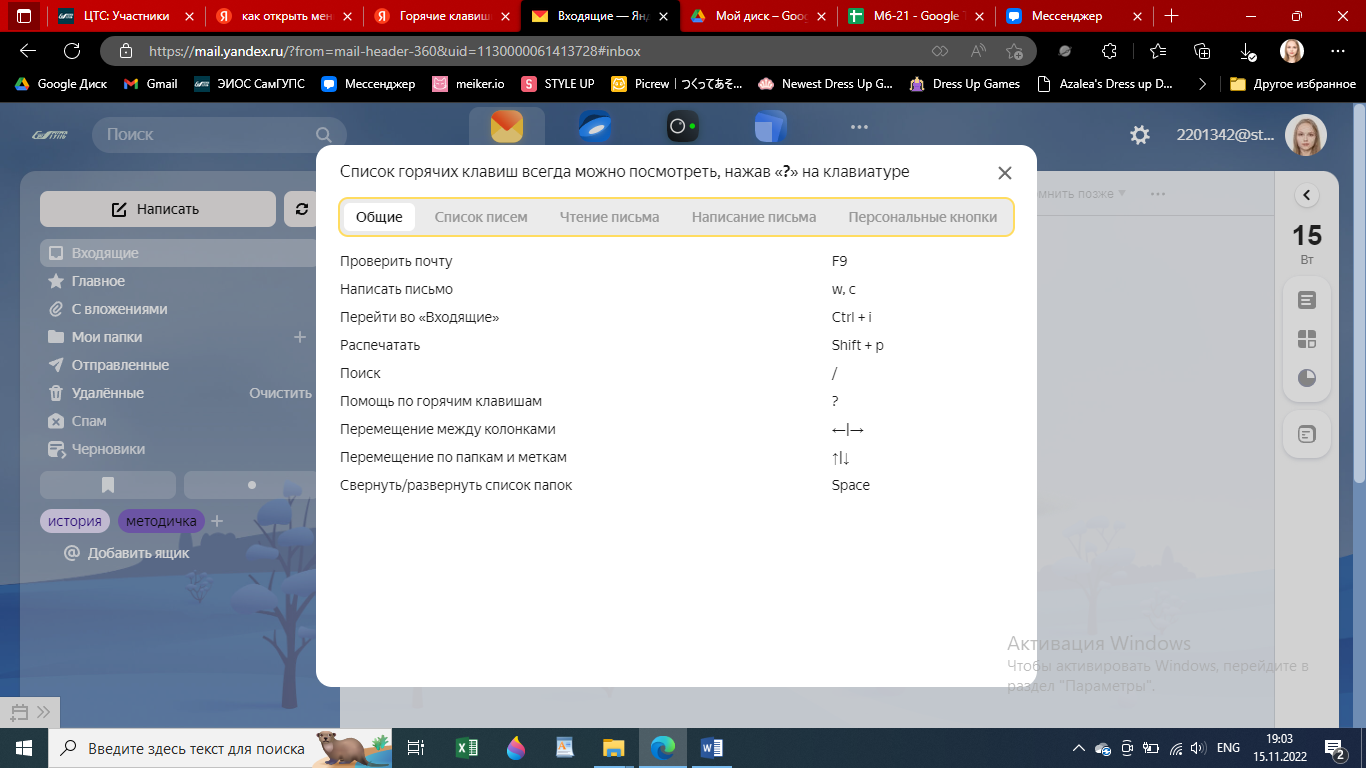Open the Google Диск bookmark
1366x768 pixels.
coord(61,84)
